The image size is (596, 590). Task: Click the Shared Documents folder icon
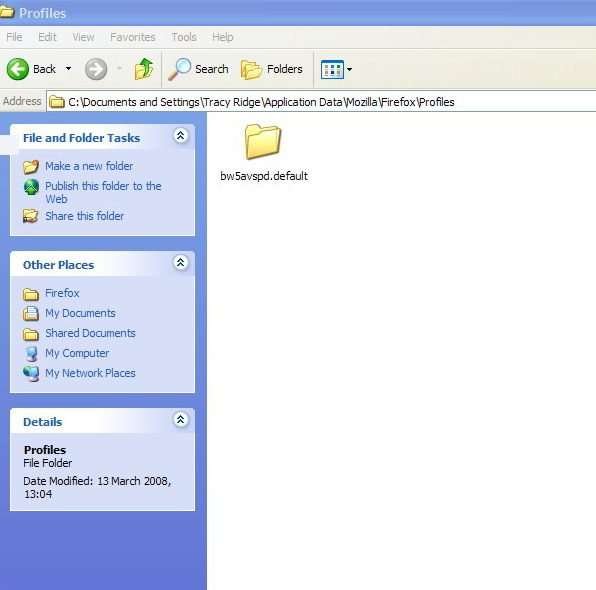31,334
